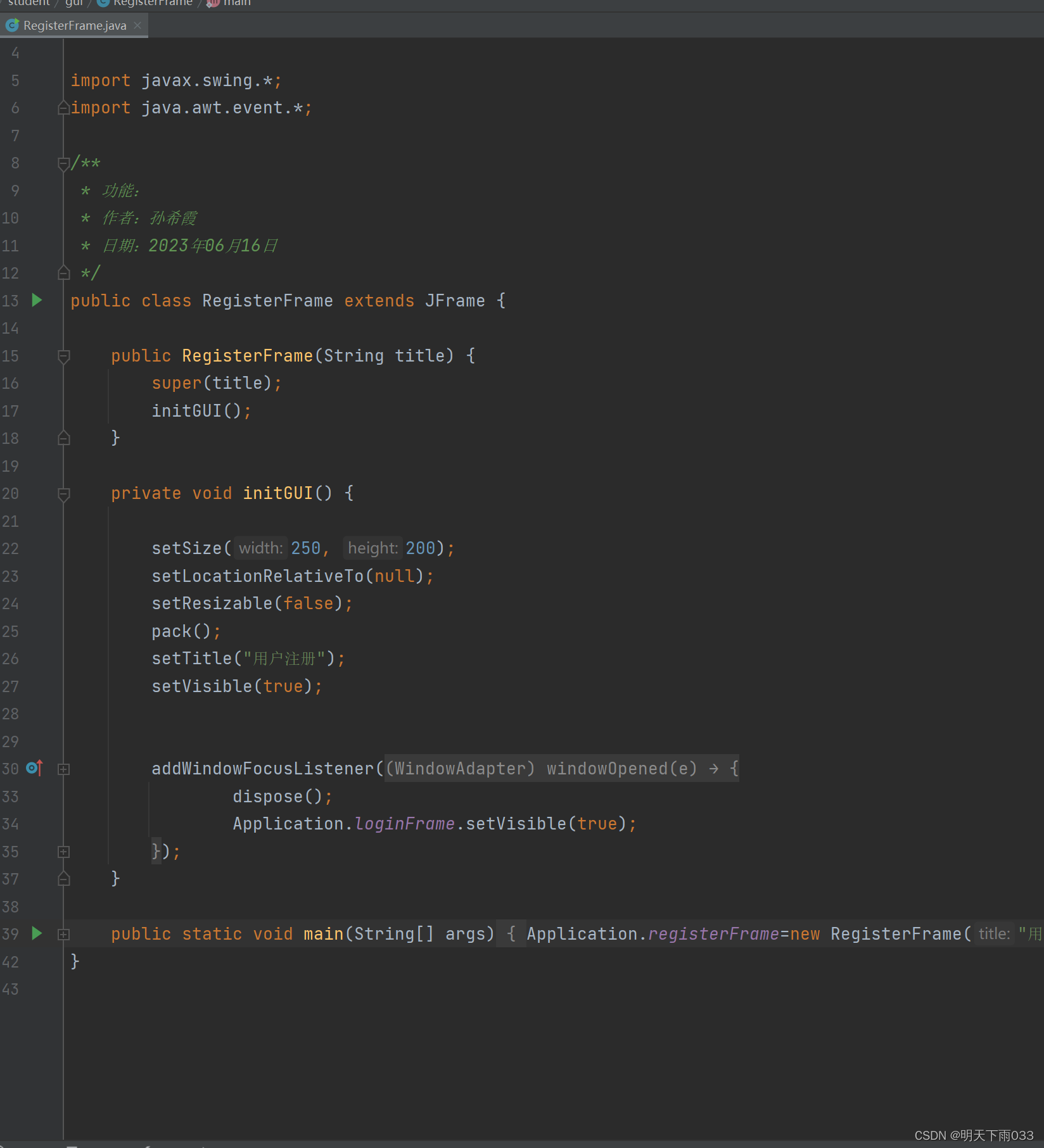Image resolution: width=1044 pixels, height=1148 pixels.
Task: Click the initGUI method declaration name
Action: click(x=277, y=493)
